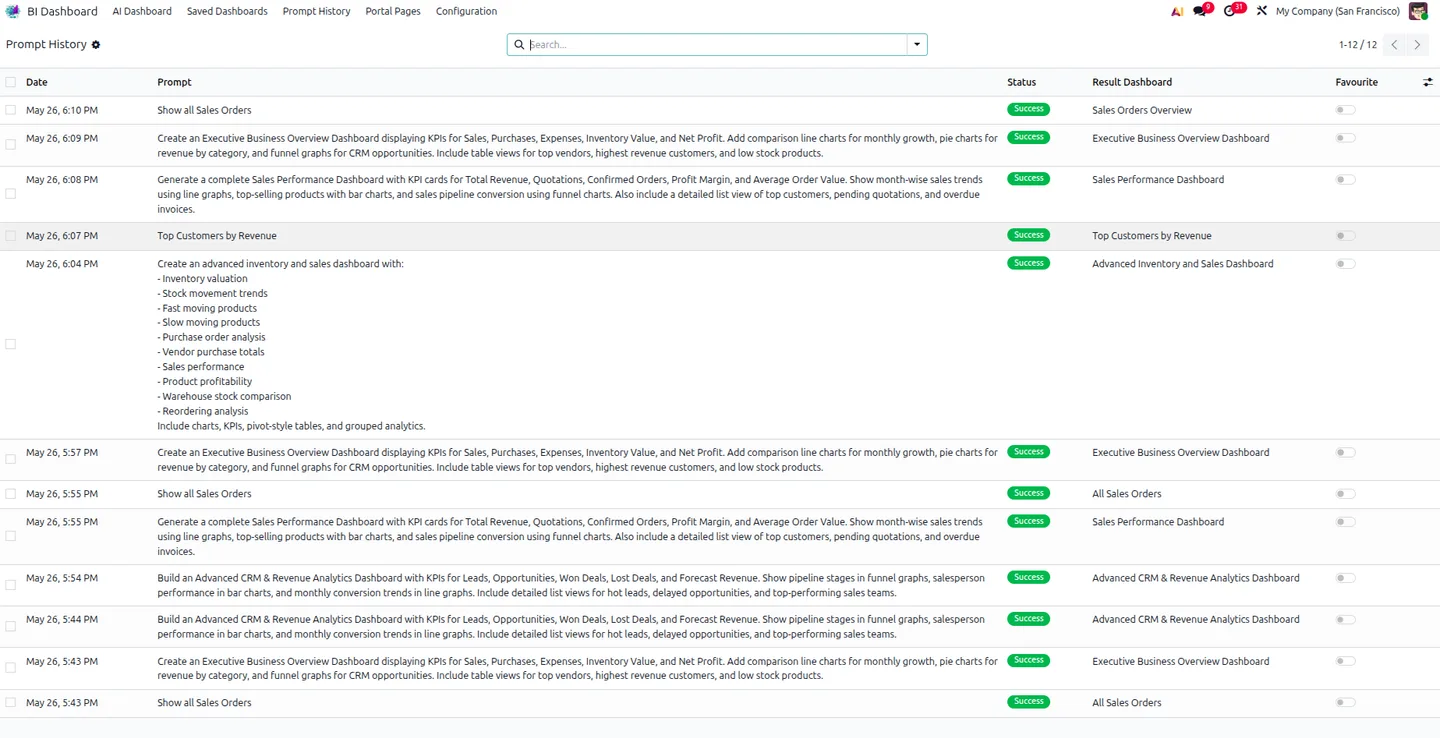This screenshot has width=1440, height=738.
Task: Sort by the Prompt column header
Action: click(x=174, y=82)
